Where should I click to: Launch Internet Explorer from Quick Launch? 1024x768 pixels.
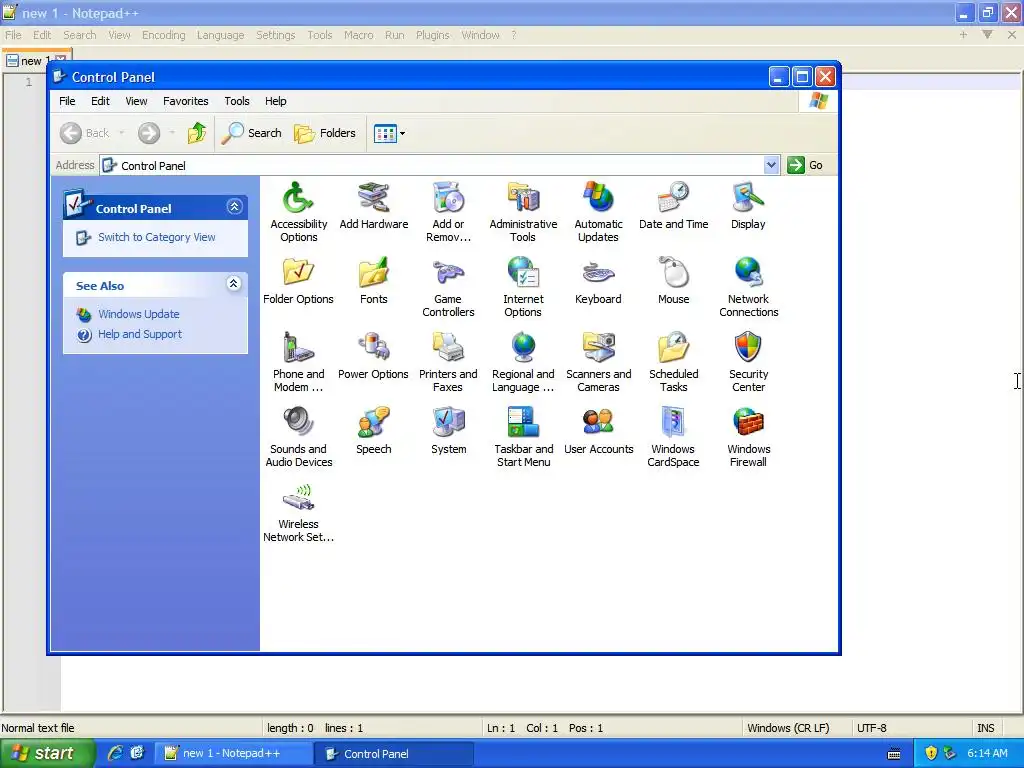tap(114, 753)
